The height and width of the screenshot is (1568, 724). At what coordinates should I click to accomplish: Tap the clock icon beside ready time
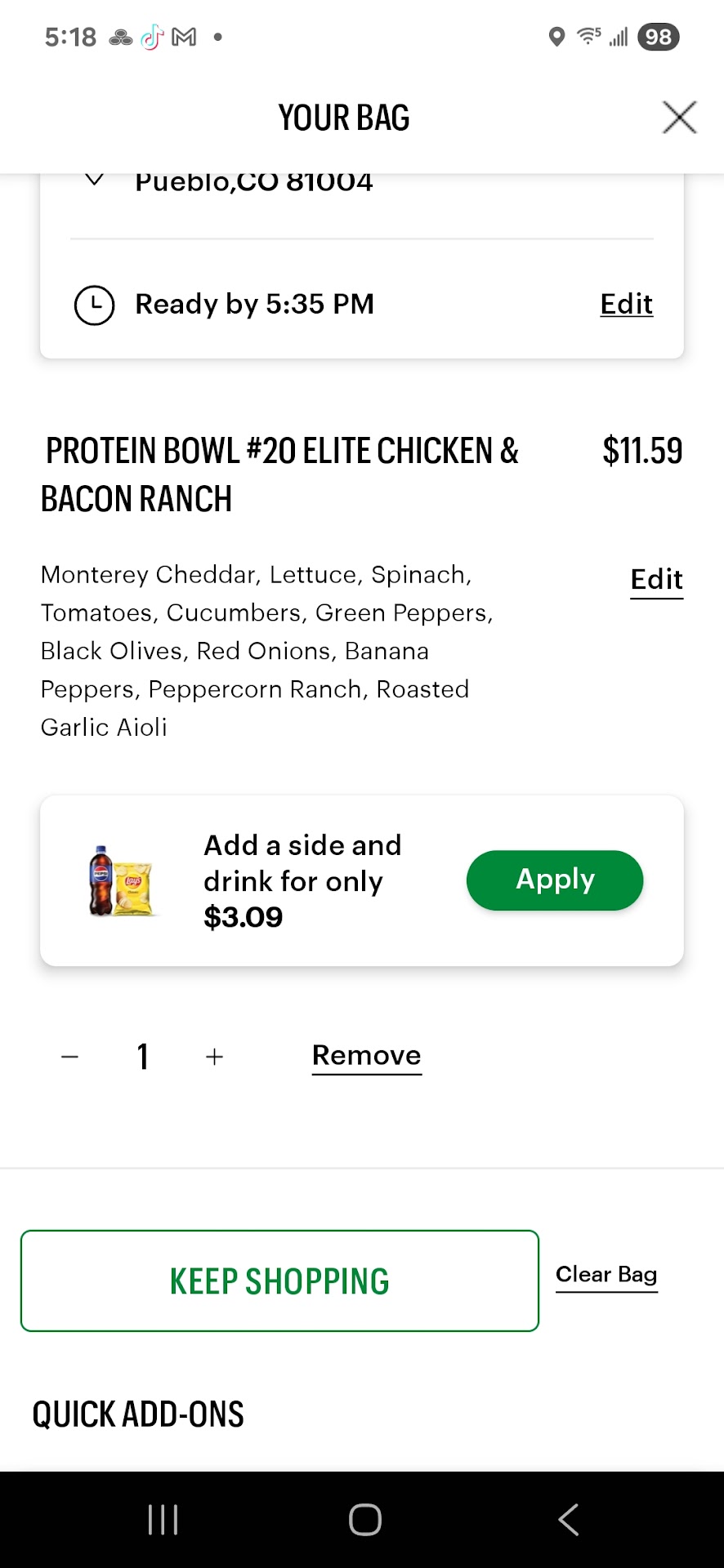95,305
